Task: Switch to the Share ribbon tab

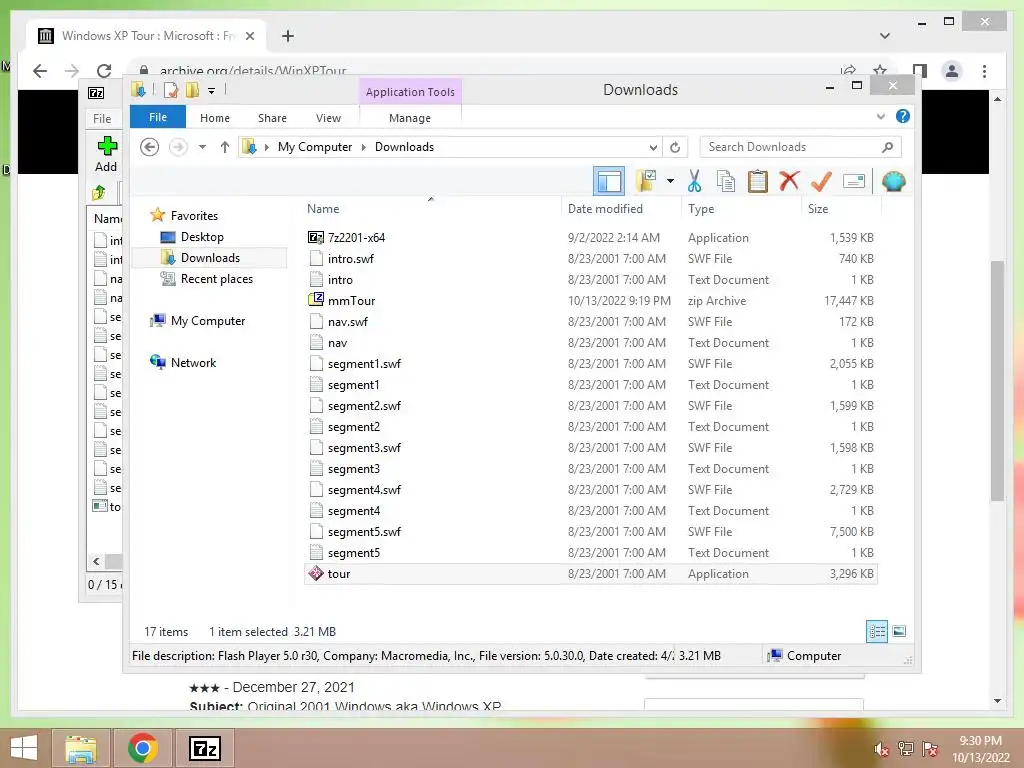Action: click(x=272, y=118)
